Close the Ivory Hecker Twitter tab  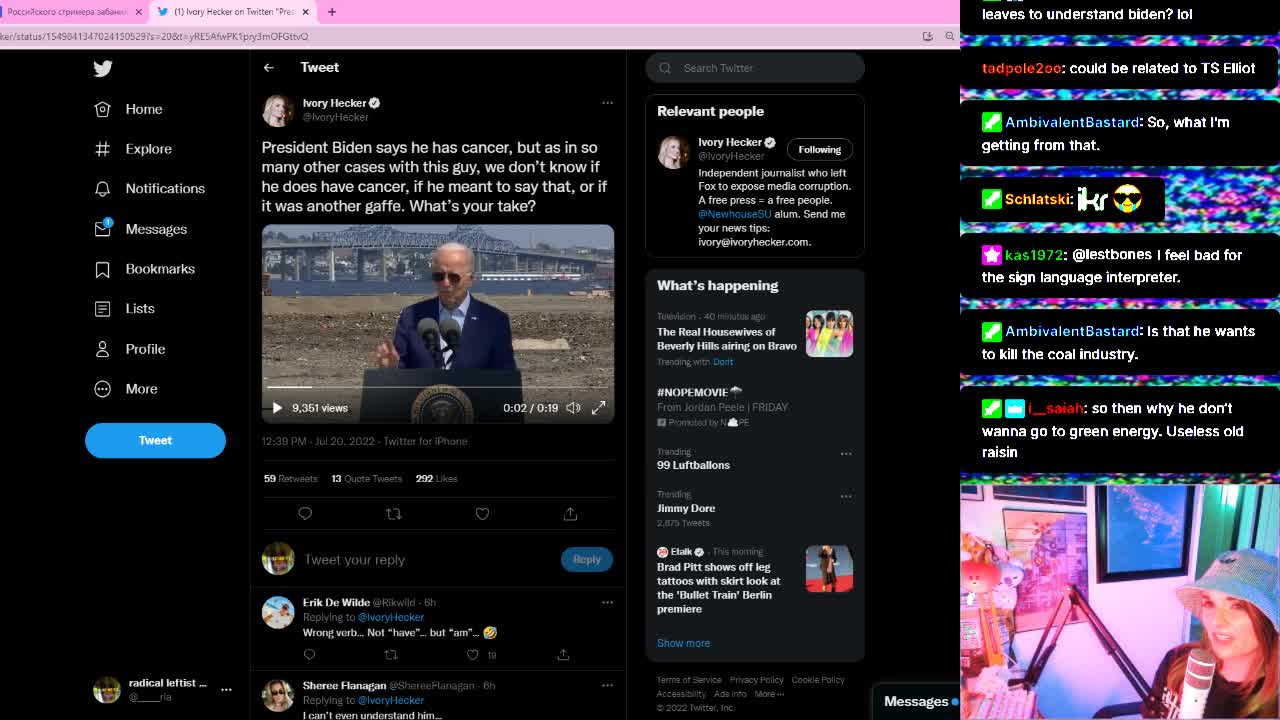coord(305,12)
